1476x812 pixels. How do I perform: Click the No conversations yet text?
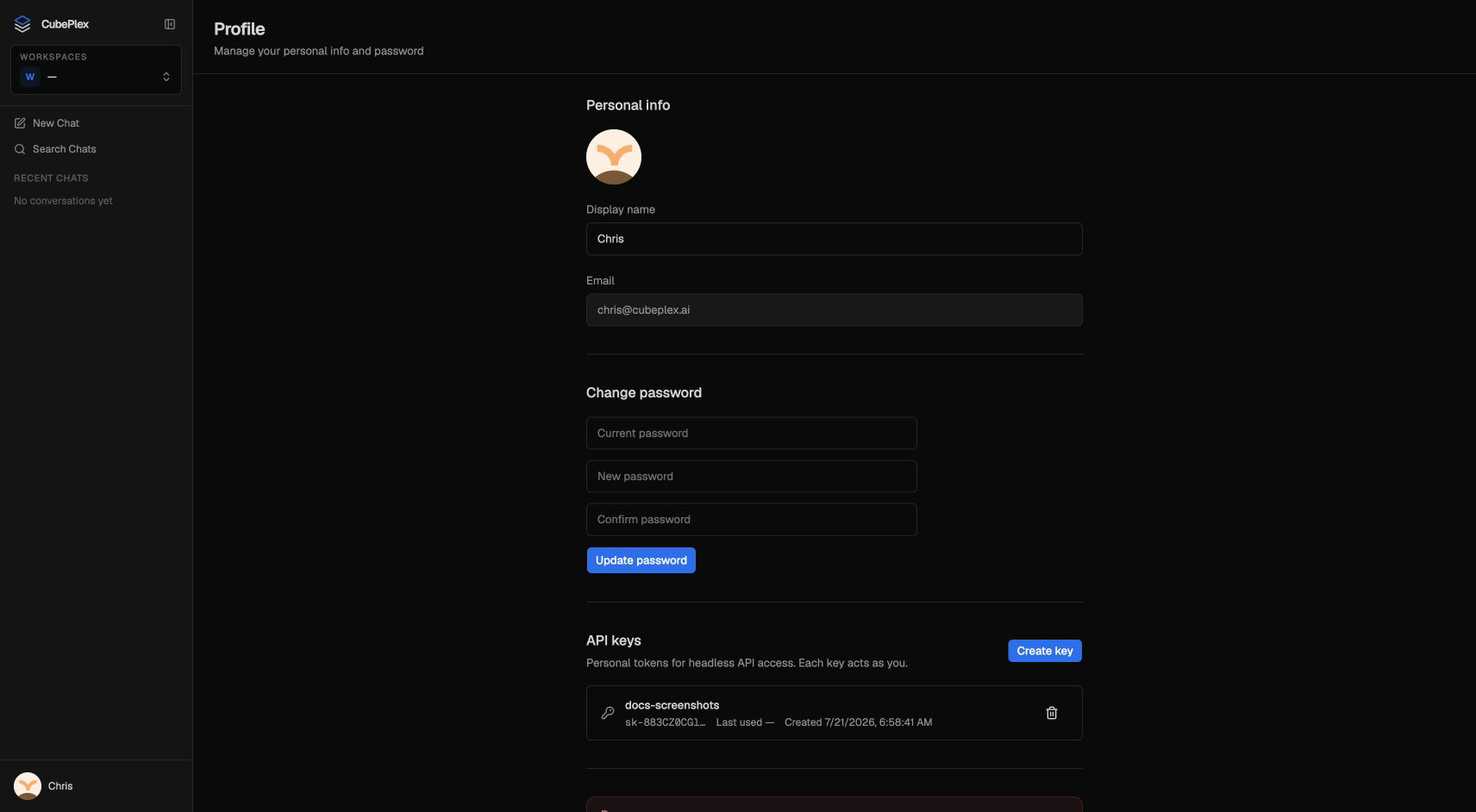pyautogui.click(x=63, y=201)
